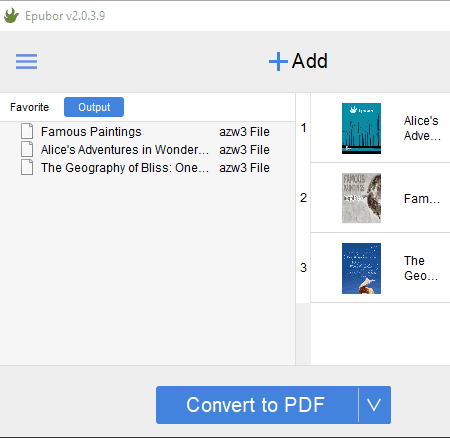Click the file icon beside Alice's Adventures
The width and height of the screenshot is (450, 438).
click(27, 149)
